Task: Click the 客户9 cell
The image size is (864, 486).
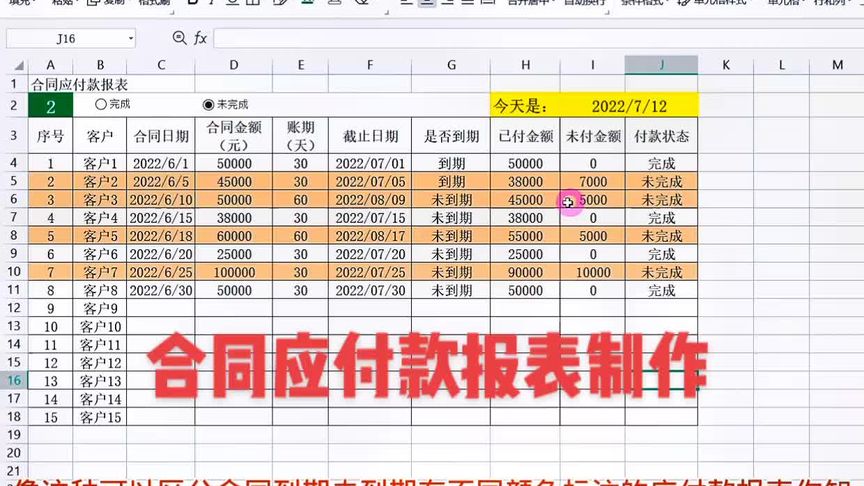Action: coord(100,309)
